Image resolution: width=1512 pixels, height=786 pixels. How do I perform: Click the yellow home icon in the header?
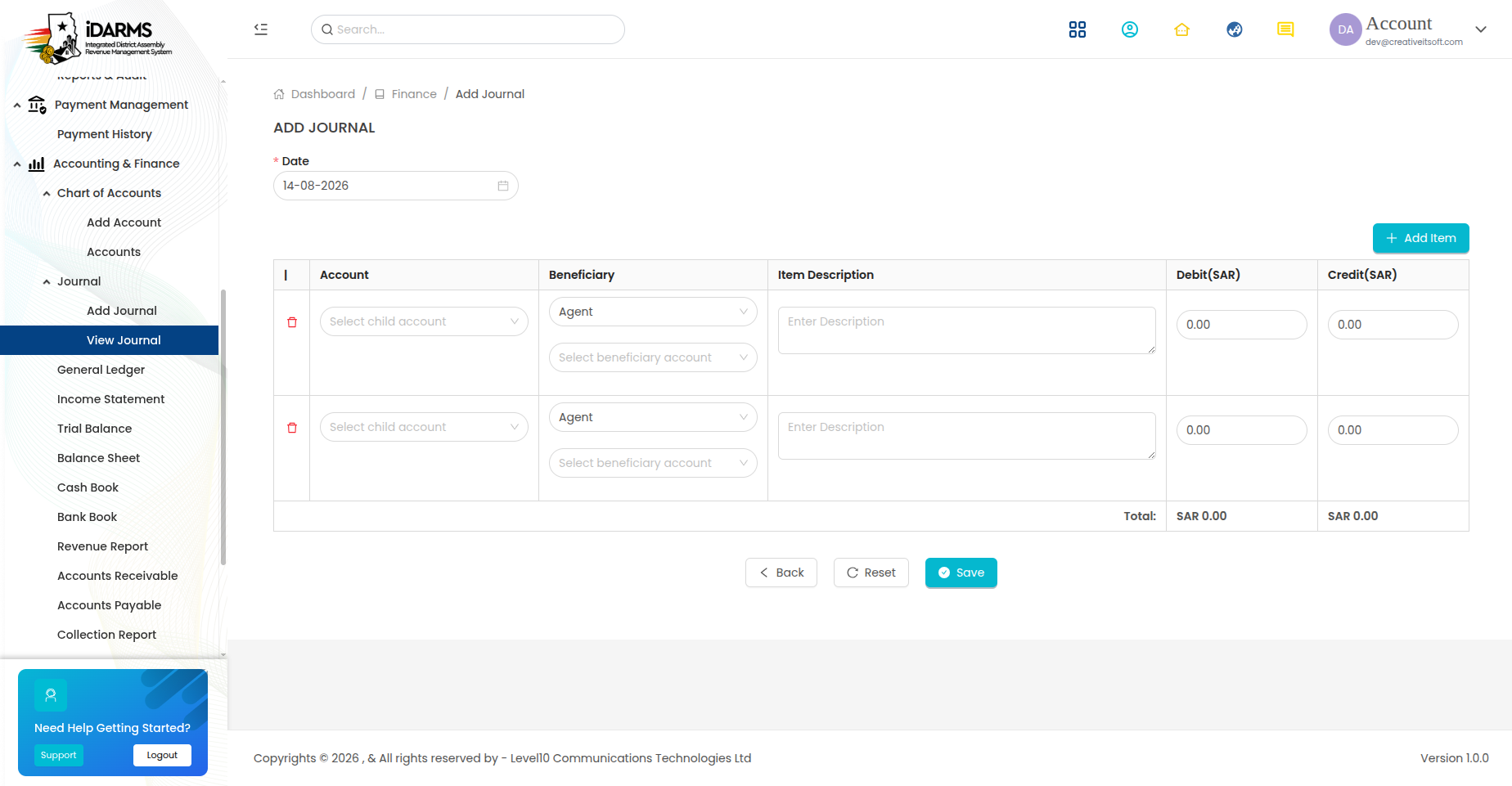pos(1181,29)
